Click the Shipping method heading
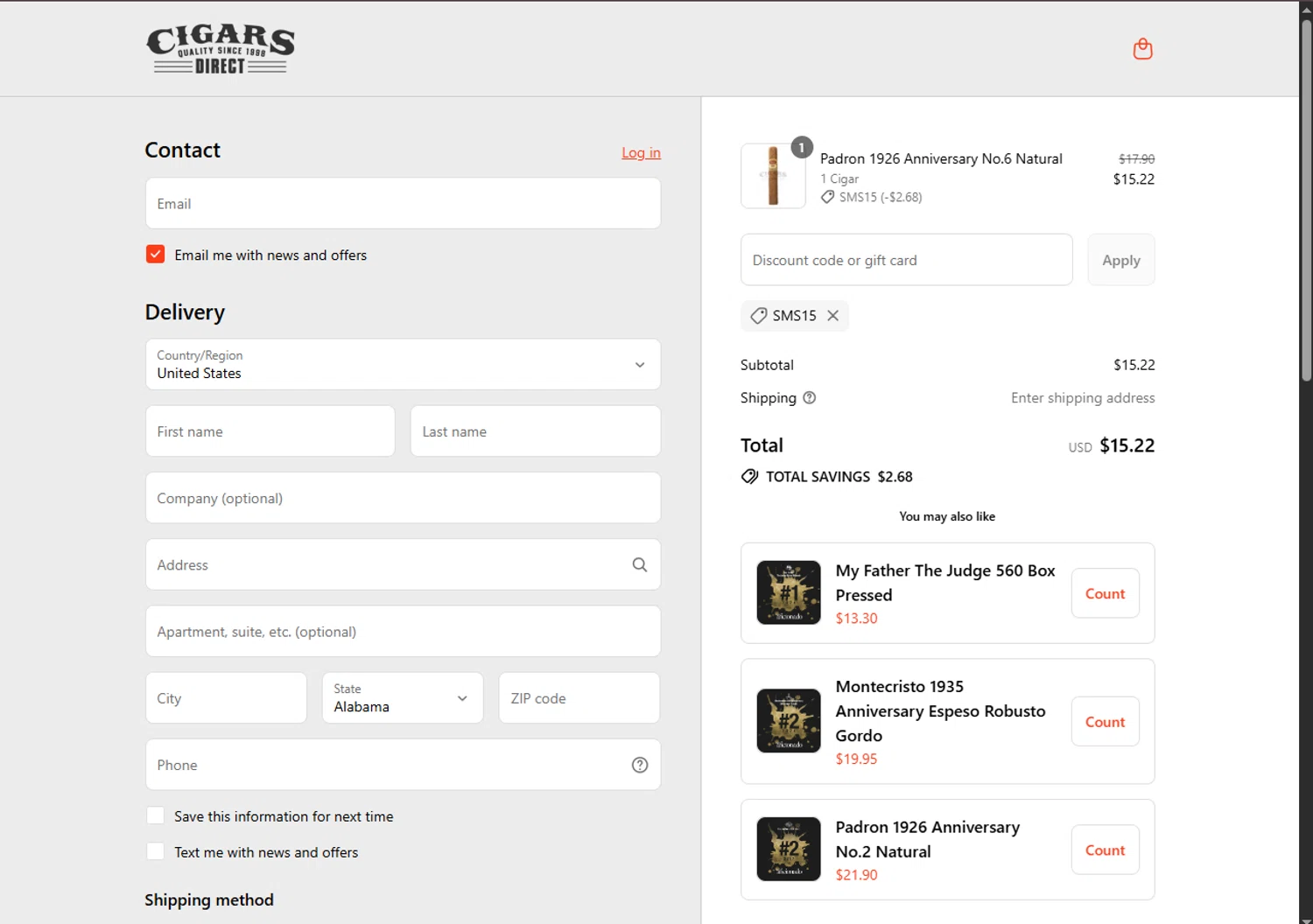1313x924 pixels. tap(209, 899)
